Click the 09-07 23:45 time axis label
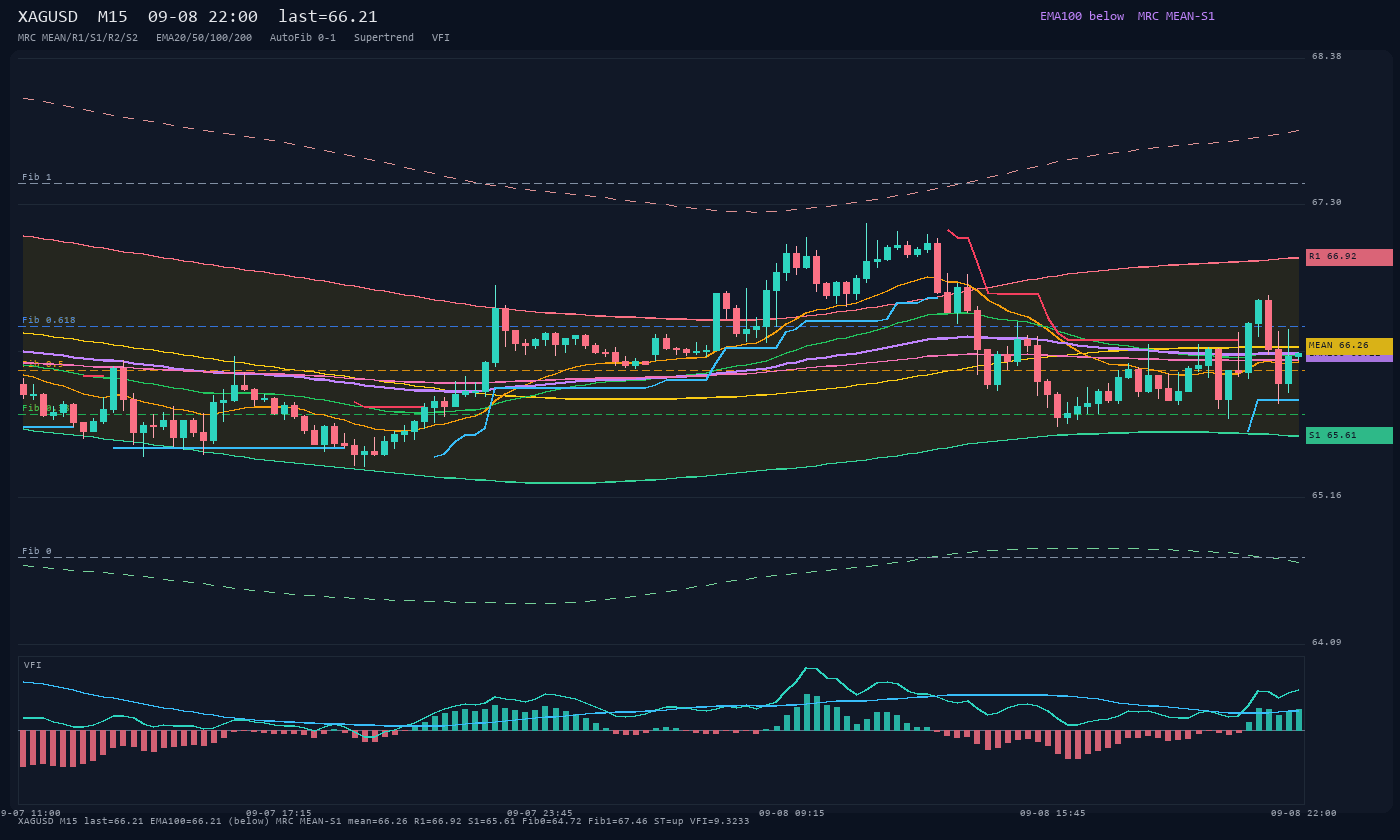The height and width of the screenshot is (840, 1400). click(540, 813)
